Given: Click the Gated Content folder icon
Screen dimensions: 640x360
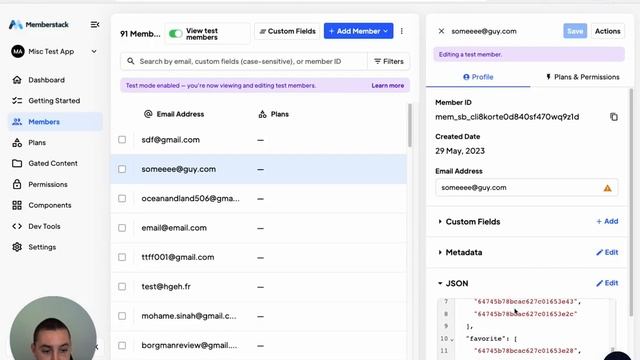Looking at the screenshot, I should point(17,163).
